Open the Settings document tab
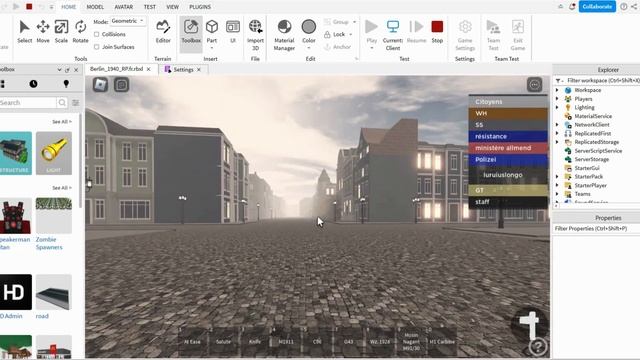Image resolution: width=640 pixels, height=360 pixels. 183,70
